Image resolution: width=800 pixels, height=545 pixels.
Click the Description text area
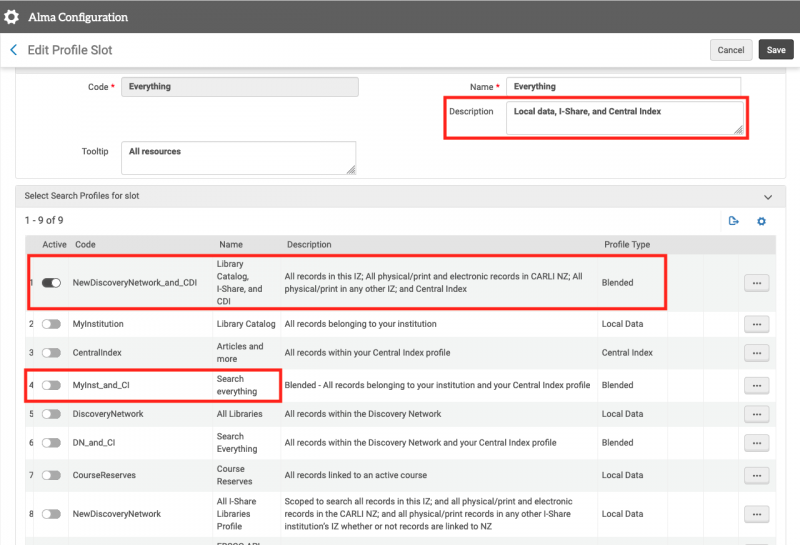625,118
